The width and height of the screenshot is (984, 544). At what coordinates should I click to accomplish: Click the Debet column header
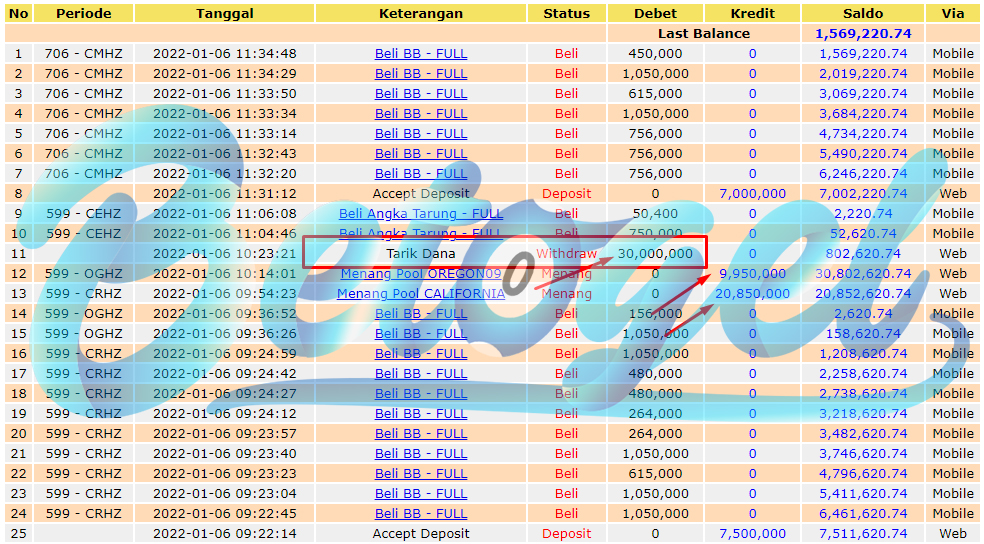click(x=655, y=13)
